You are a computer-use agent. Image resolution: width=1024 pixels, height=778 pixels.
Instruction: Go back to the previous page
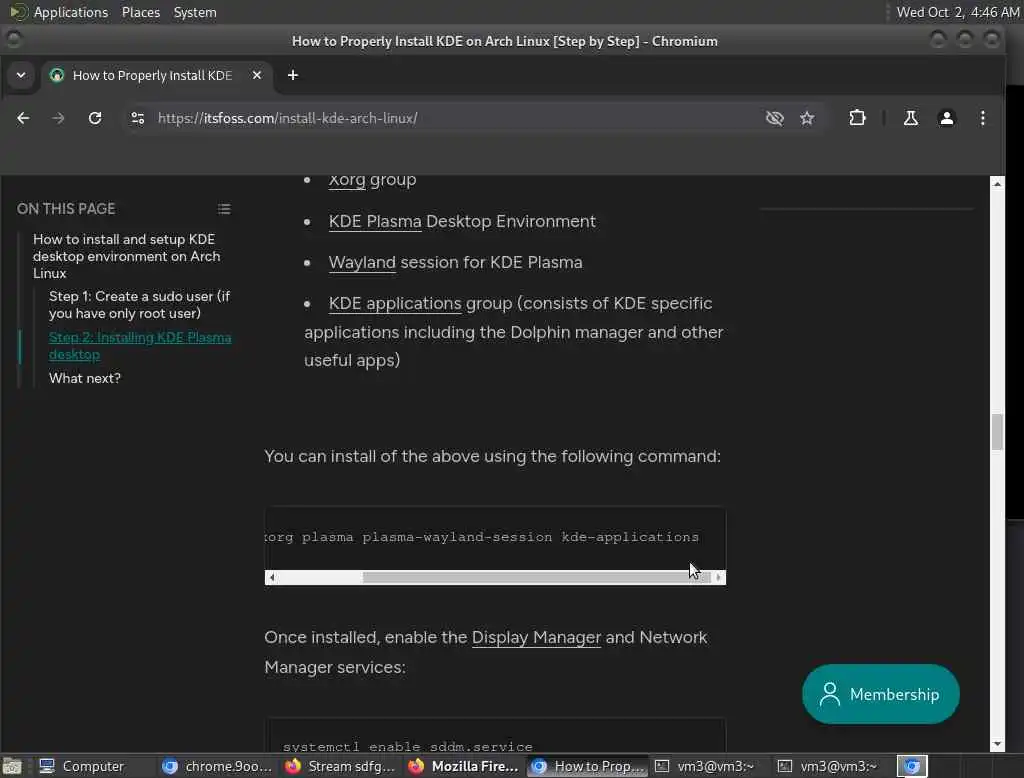pos(23,118)
